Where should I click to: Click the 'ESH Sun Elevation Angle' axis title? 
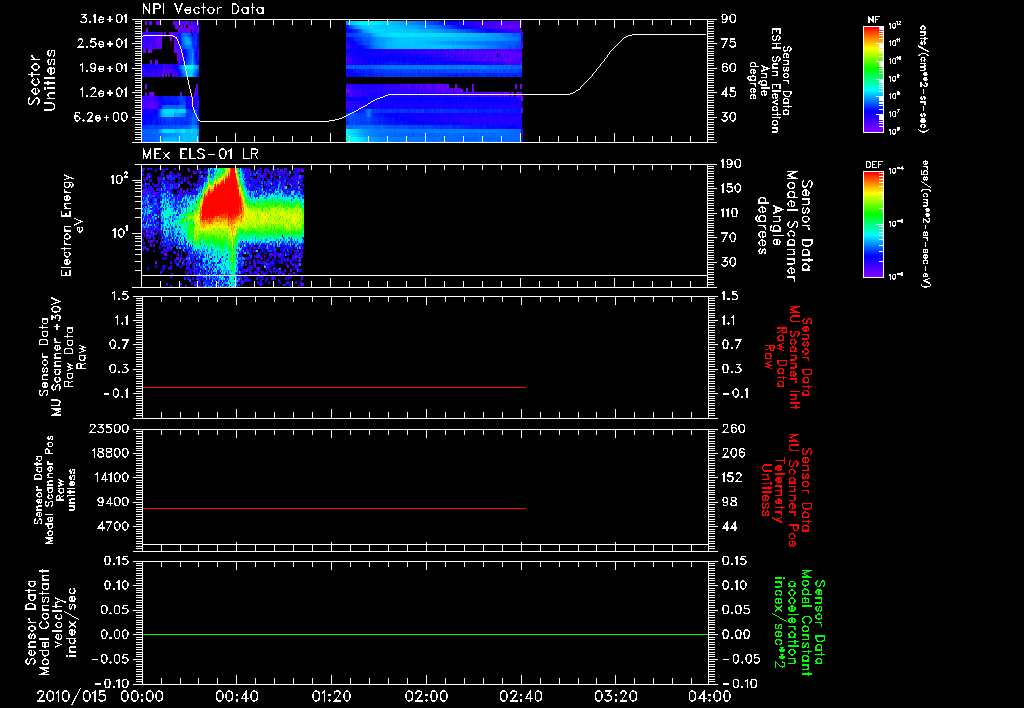click(771, 80)
